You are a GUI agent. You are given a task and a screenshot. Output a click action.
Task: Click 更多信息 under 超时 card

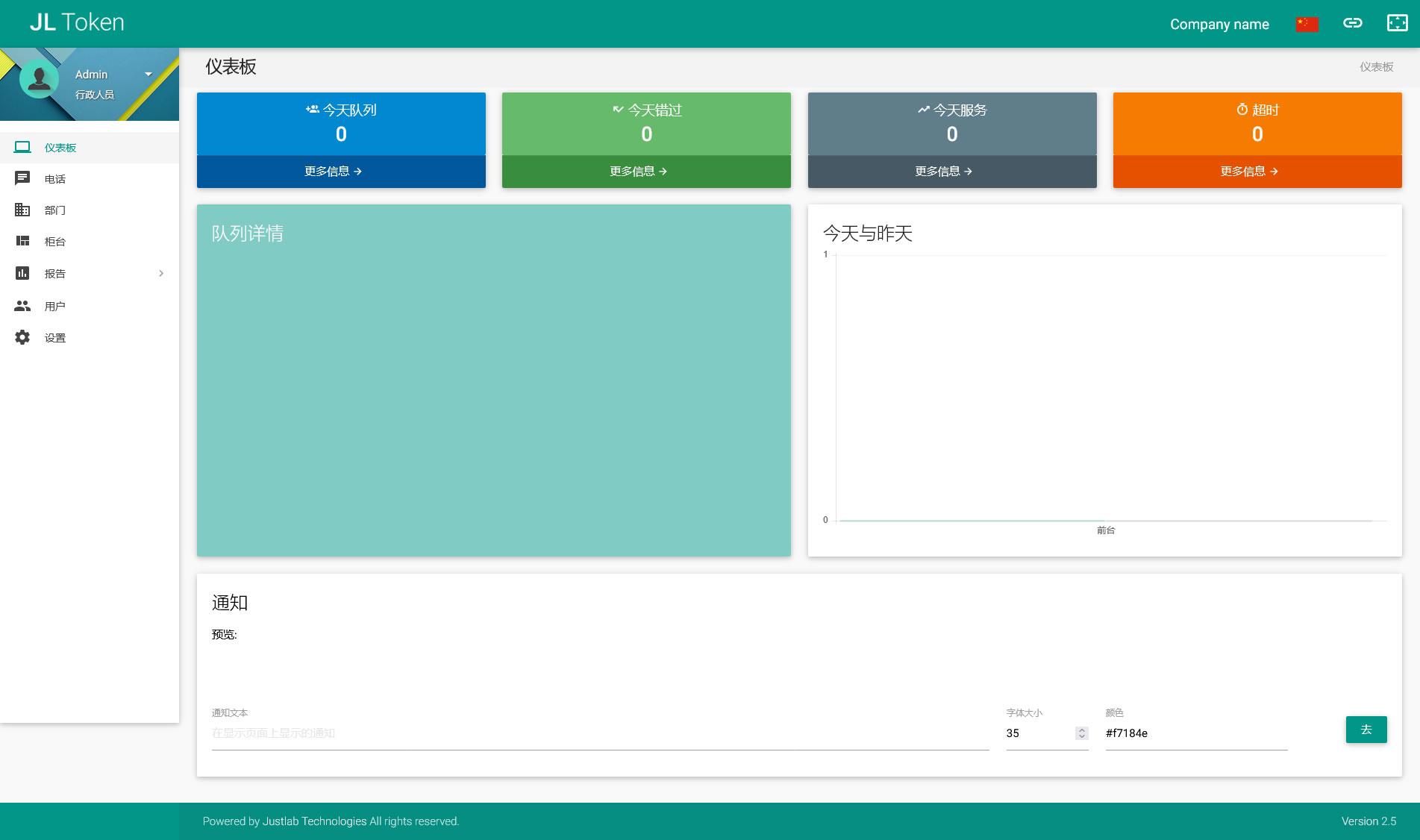tap(1249, 172)
